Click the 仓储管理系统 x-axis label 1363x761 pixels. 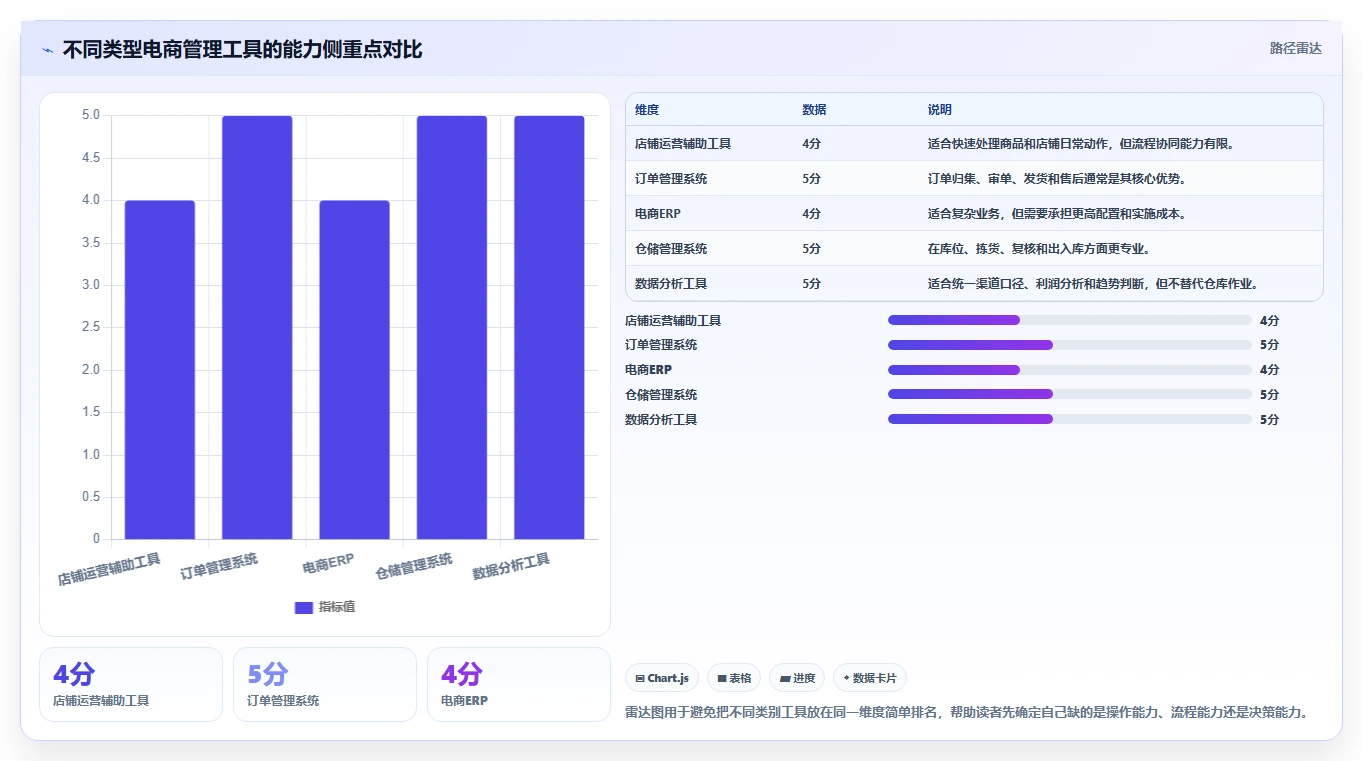414,567
